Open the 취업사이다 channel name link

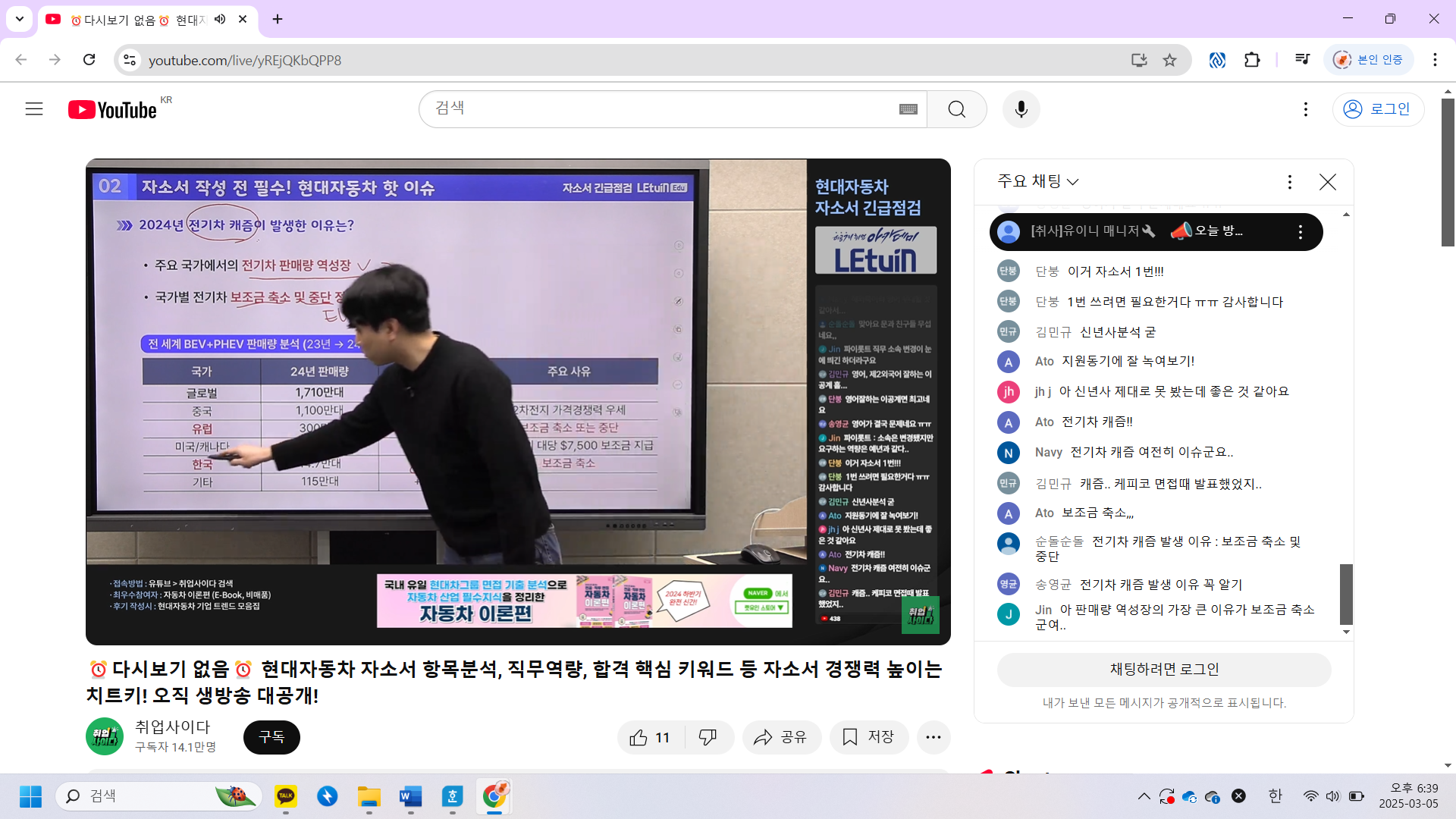click(x=172, y=726)
